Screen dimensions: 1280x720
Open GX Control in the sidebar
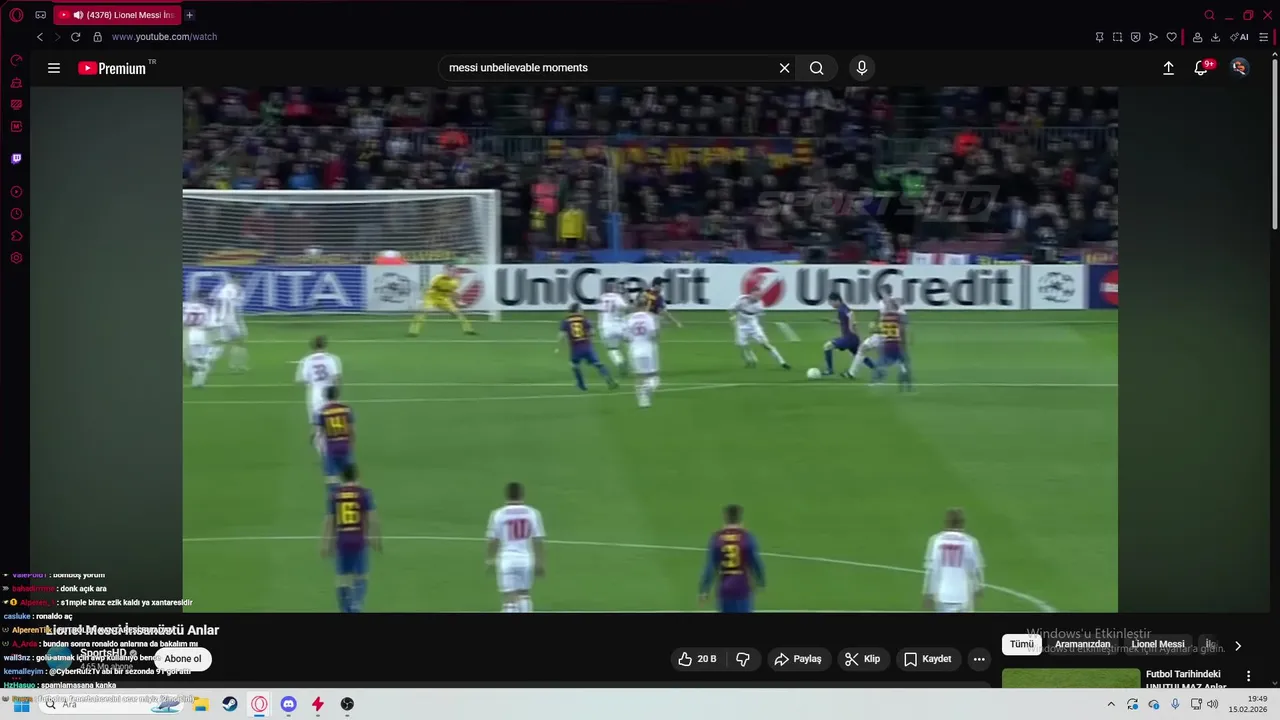16,61
